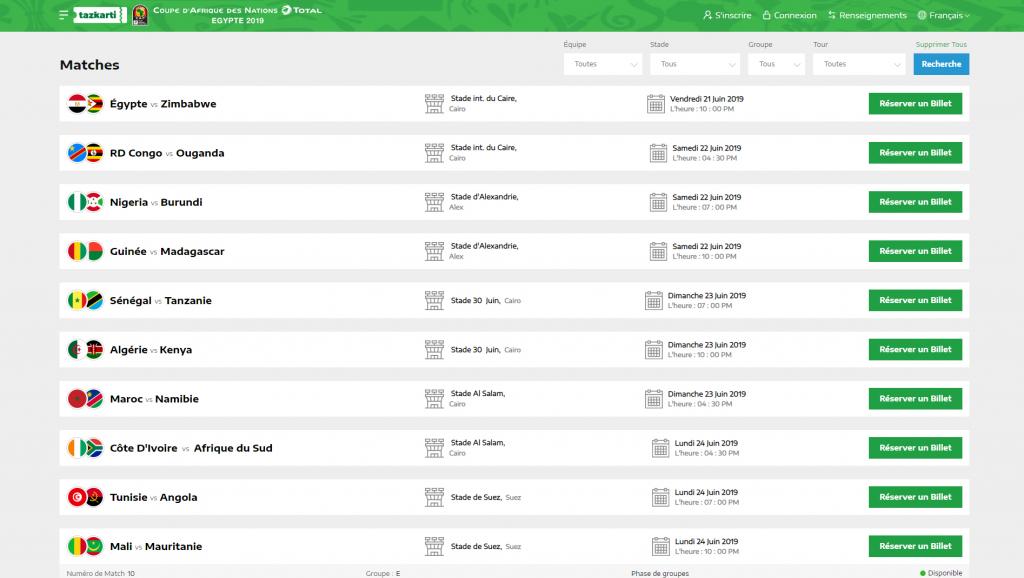The height and width of the screenshot is (578, 1024).
Task: Click the Mali vs Mauritanie match title
Action: (156, 546)
